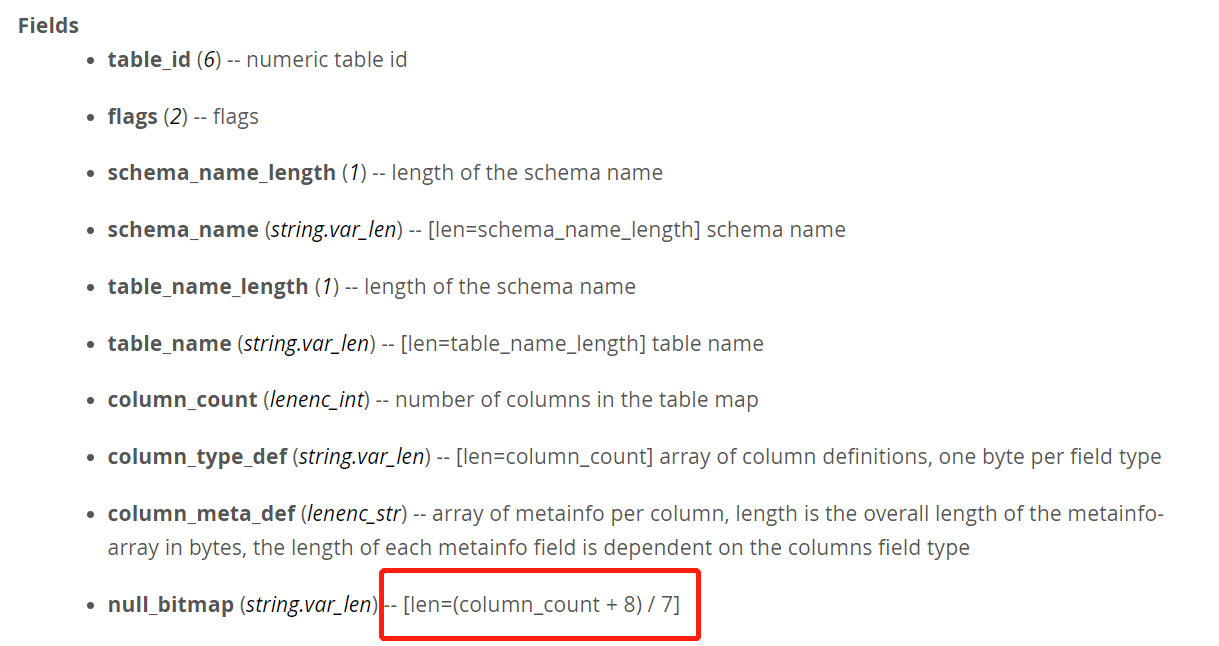The height and width of the screenshot is (646, 1219).
Task: Select the table_name_length field name
Action: pyautogui.click(x=207, y=287)
